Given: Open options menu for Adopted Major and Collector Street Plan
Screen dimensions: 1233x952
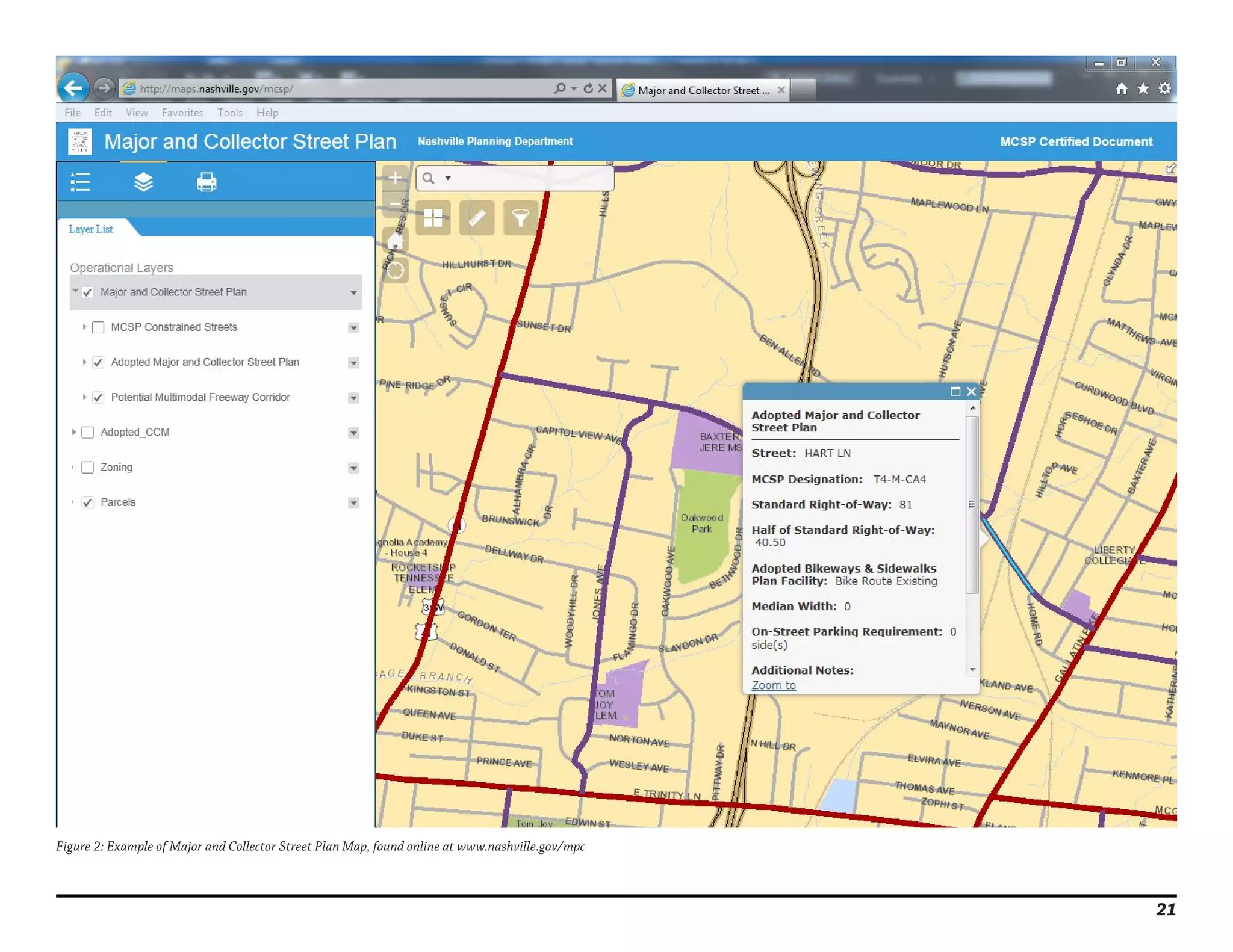Looking at the screenshot, I should click(353, 362).
